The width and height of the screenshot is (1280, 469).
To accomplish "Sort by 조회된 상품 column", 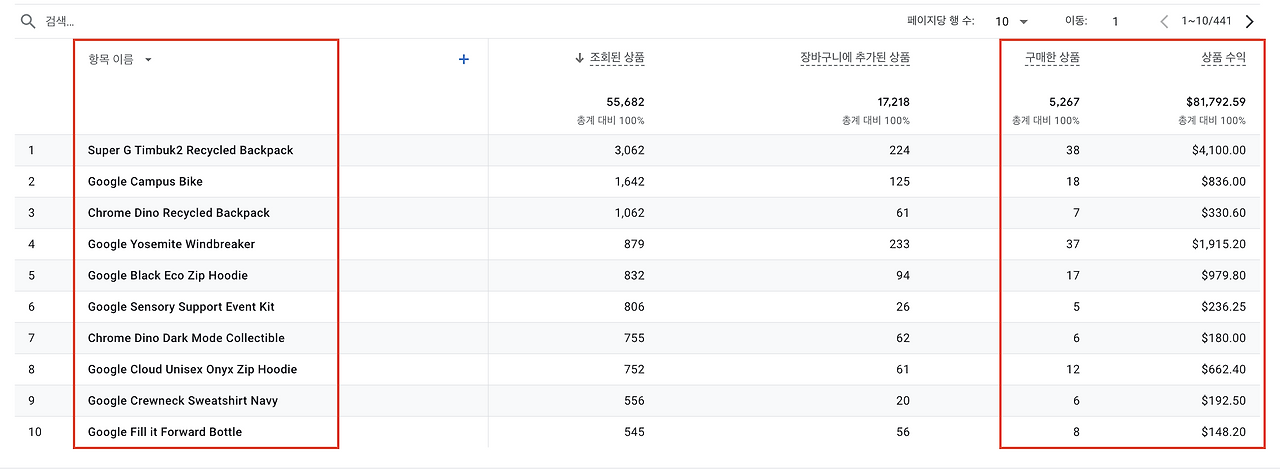I will click(617, 59).
